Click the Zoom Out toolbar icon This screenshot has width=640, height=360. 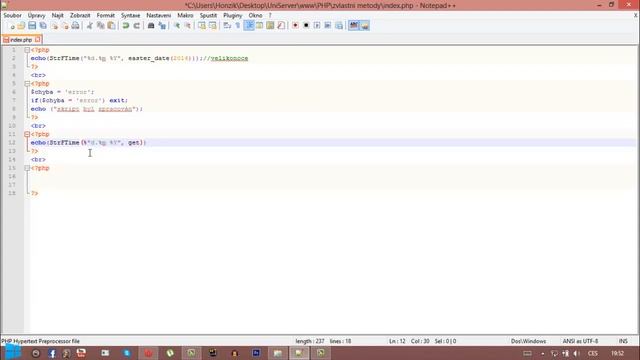coord(187,26)
